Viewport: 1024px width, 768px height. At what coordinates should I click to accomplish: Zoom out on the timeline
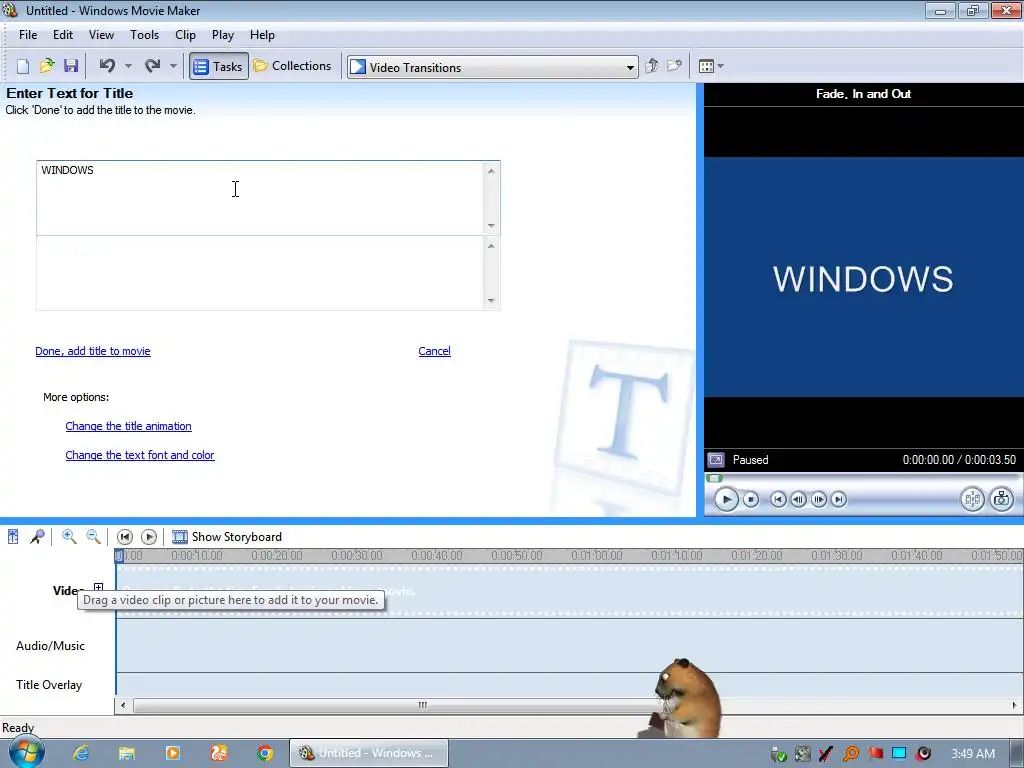tap(93, 537)
